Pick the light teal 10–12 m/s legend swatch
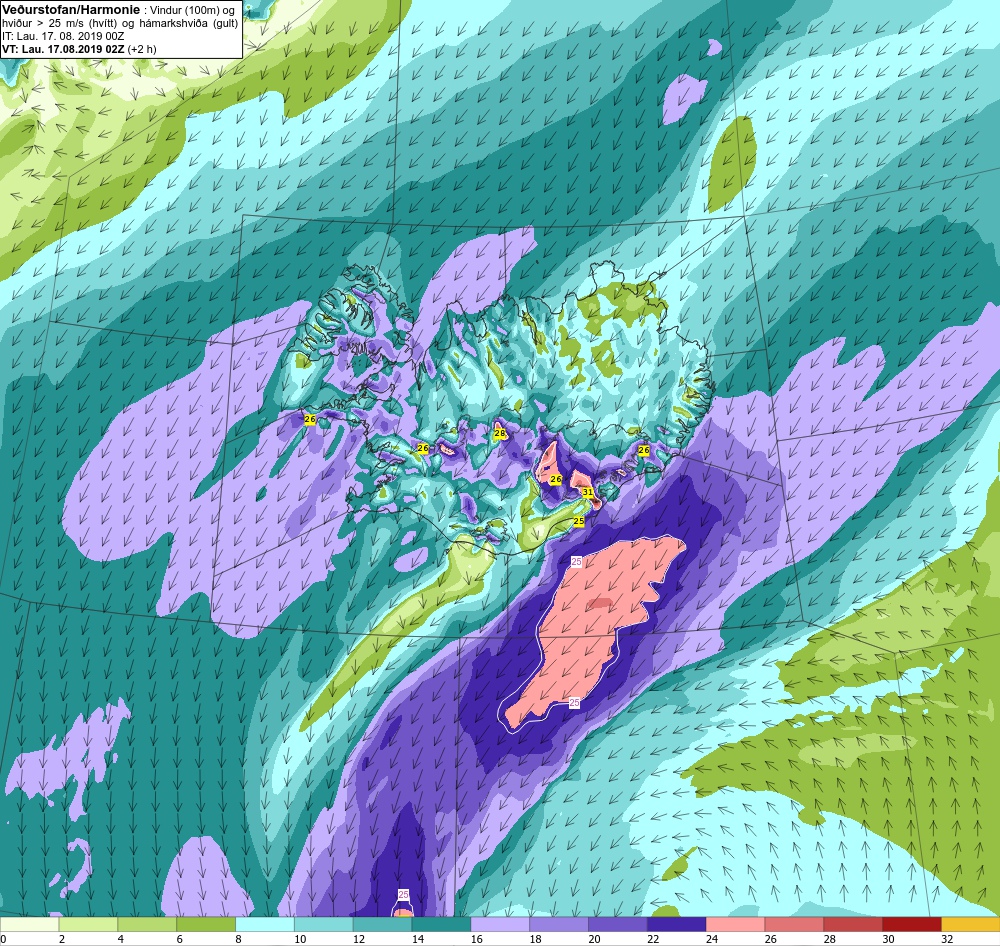 (x=323, y=924)
